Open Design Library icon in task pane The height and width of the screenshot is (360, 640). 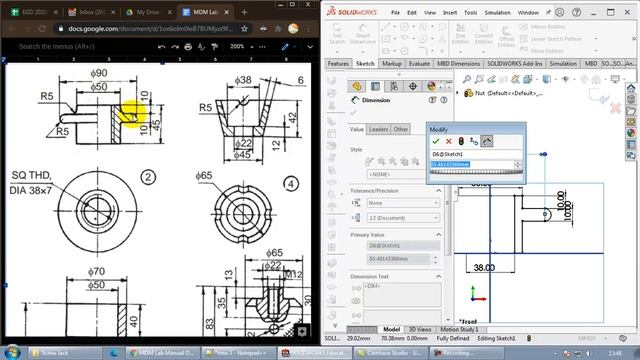[631, 99]
